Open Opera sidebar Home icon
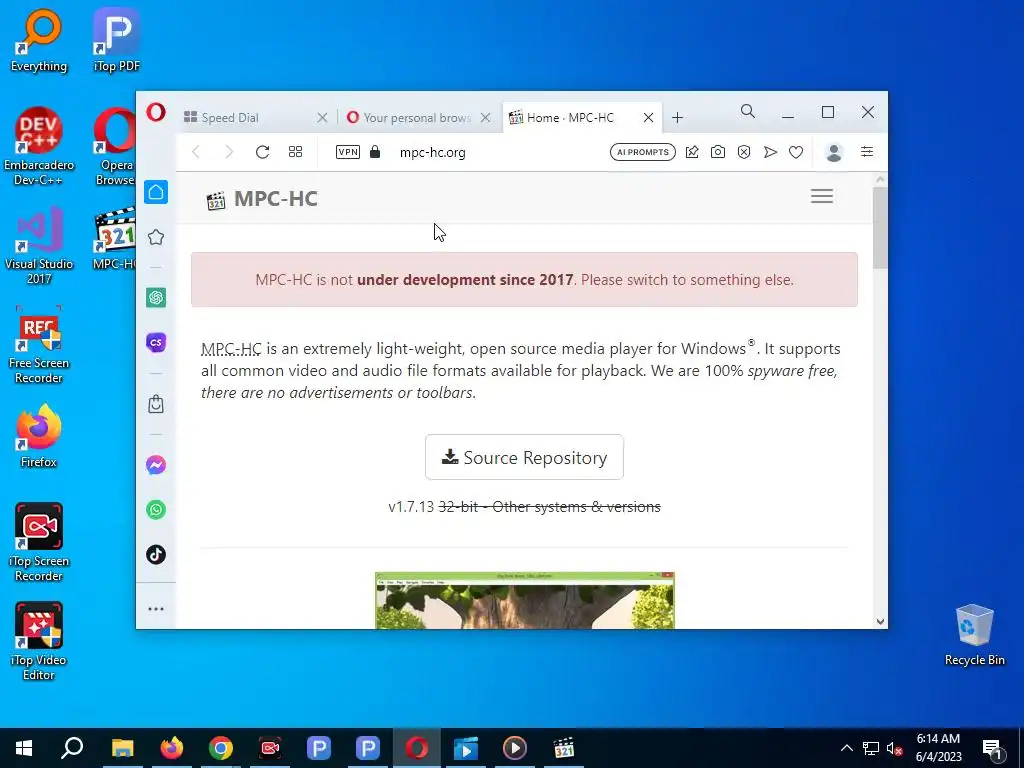1024x768 pixels. click(x=156, y=192)
